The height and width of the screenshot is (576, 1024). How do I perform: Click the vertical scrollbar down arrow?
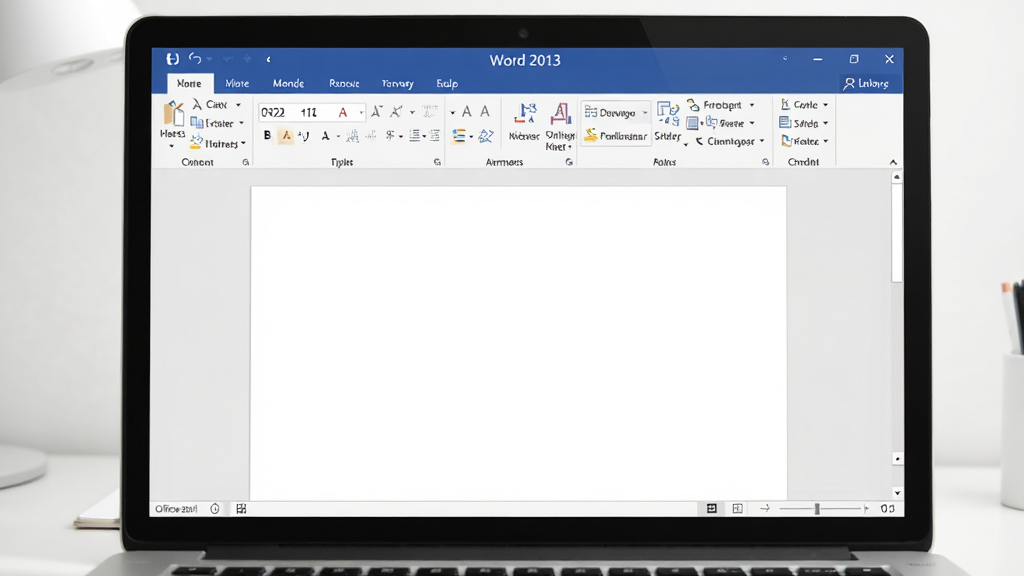[897, 493]
